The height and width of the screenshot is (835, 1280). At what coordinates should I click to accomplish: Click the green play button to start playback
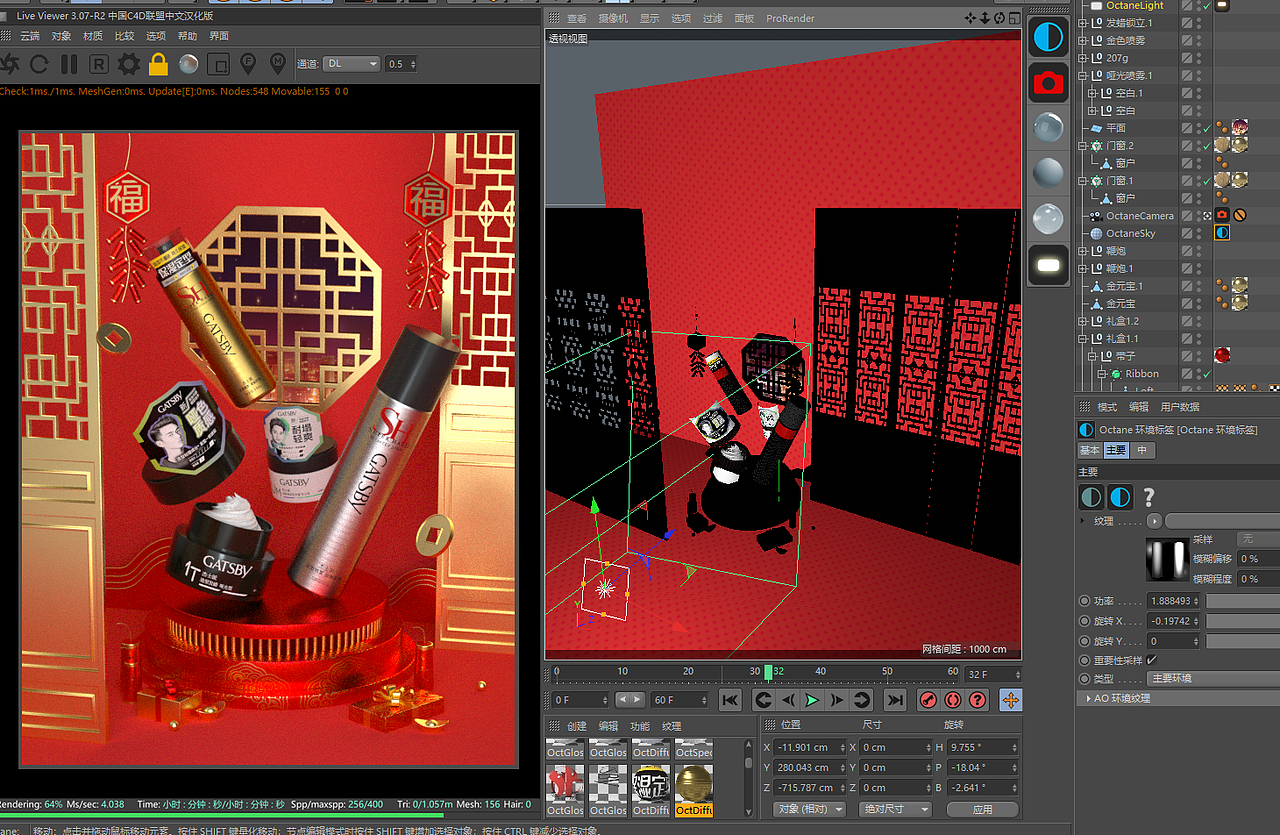point(813,700)
